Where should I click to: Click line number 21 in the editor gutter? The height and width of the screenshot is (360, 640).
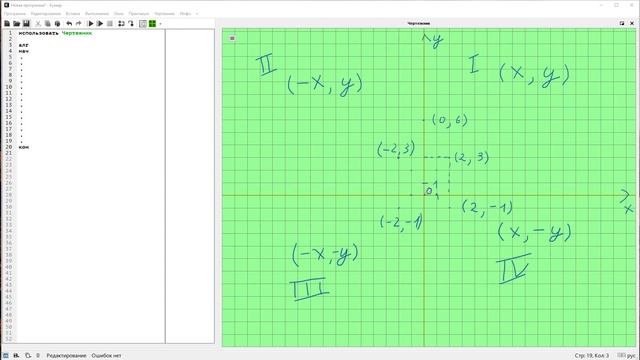click(9, 153)
